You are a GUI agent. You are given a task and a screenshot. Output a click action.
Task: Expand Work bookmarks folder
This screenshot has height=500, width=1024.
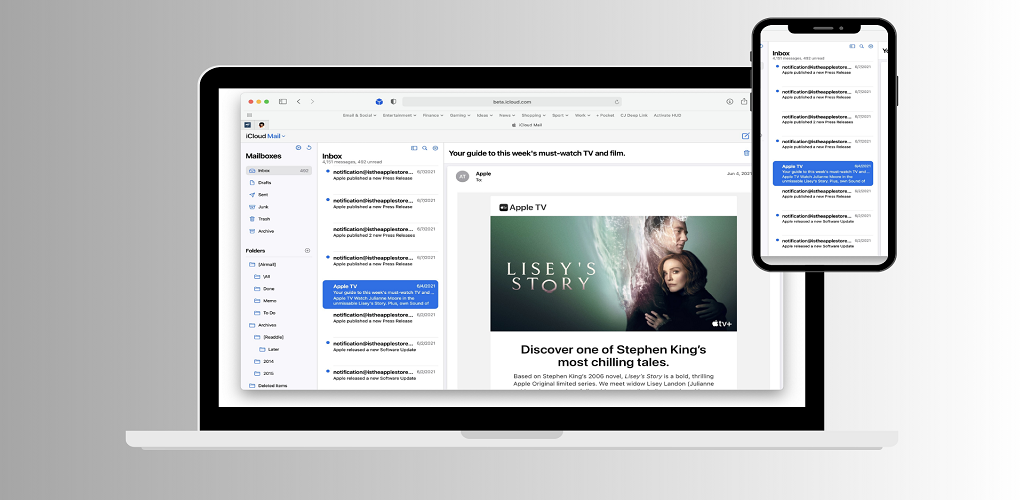582,116
